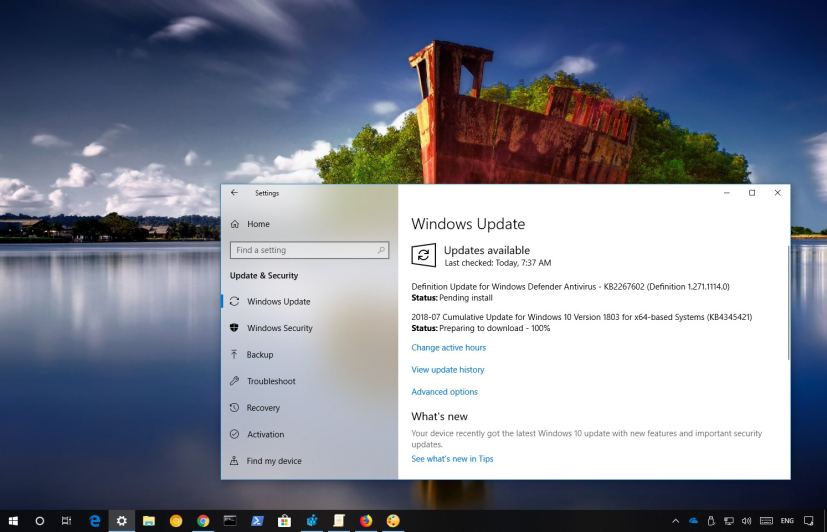Open the Windows Start menu
This screenshot has width=827, height=532.
coord(13,521)
